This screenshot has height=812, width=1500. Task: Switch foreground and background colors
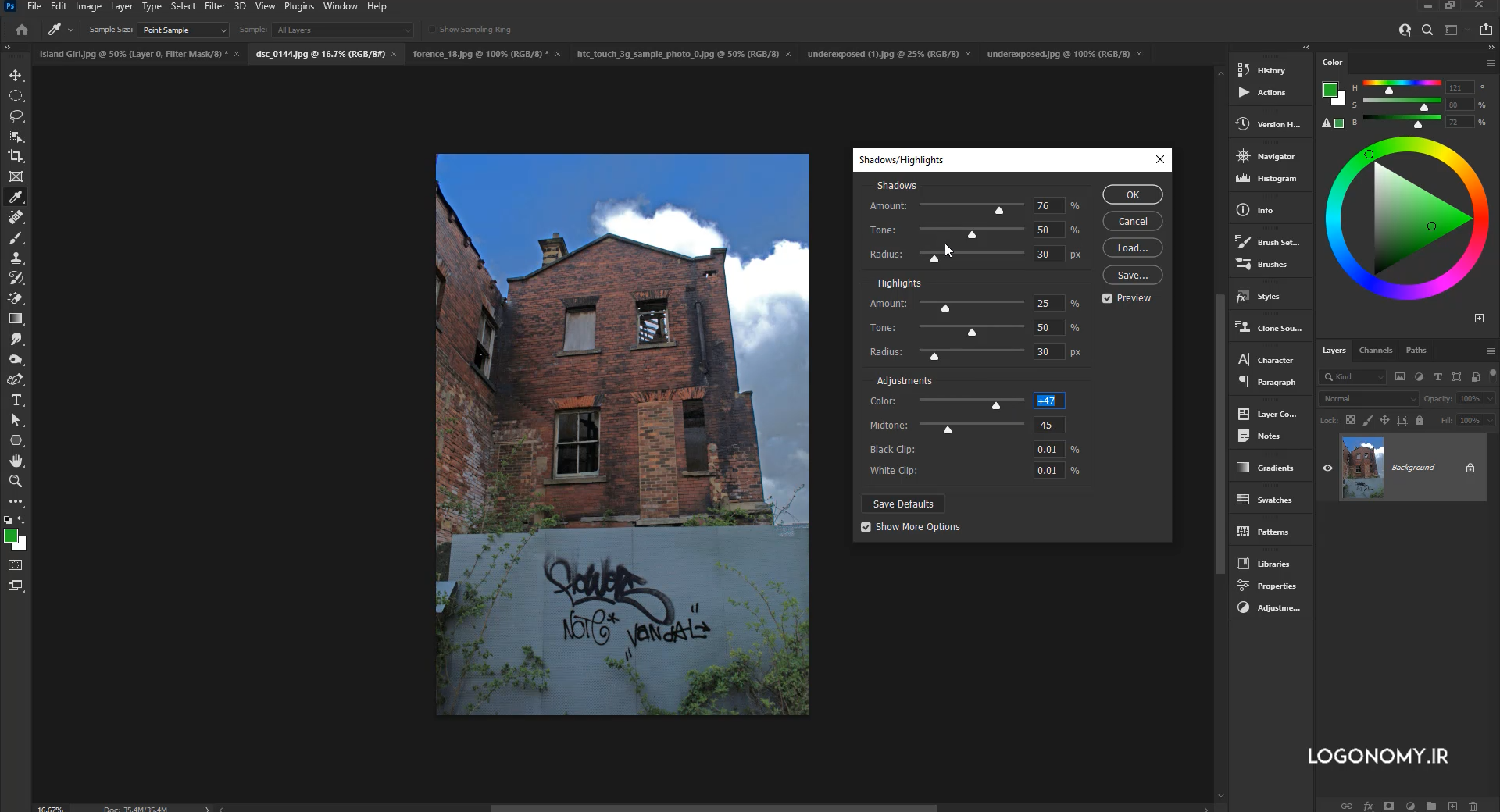(x=21, y=520)
